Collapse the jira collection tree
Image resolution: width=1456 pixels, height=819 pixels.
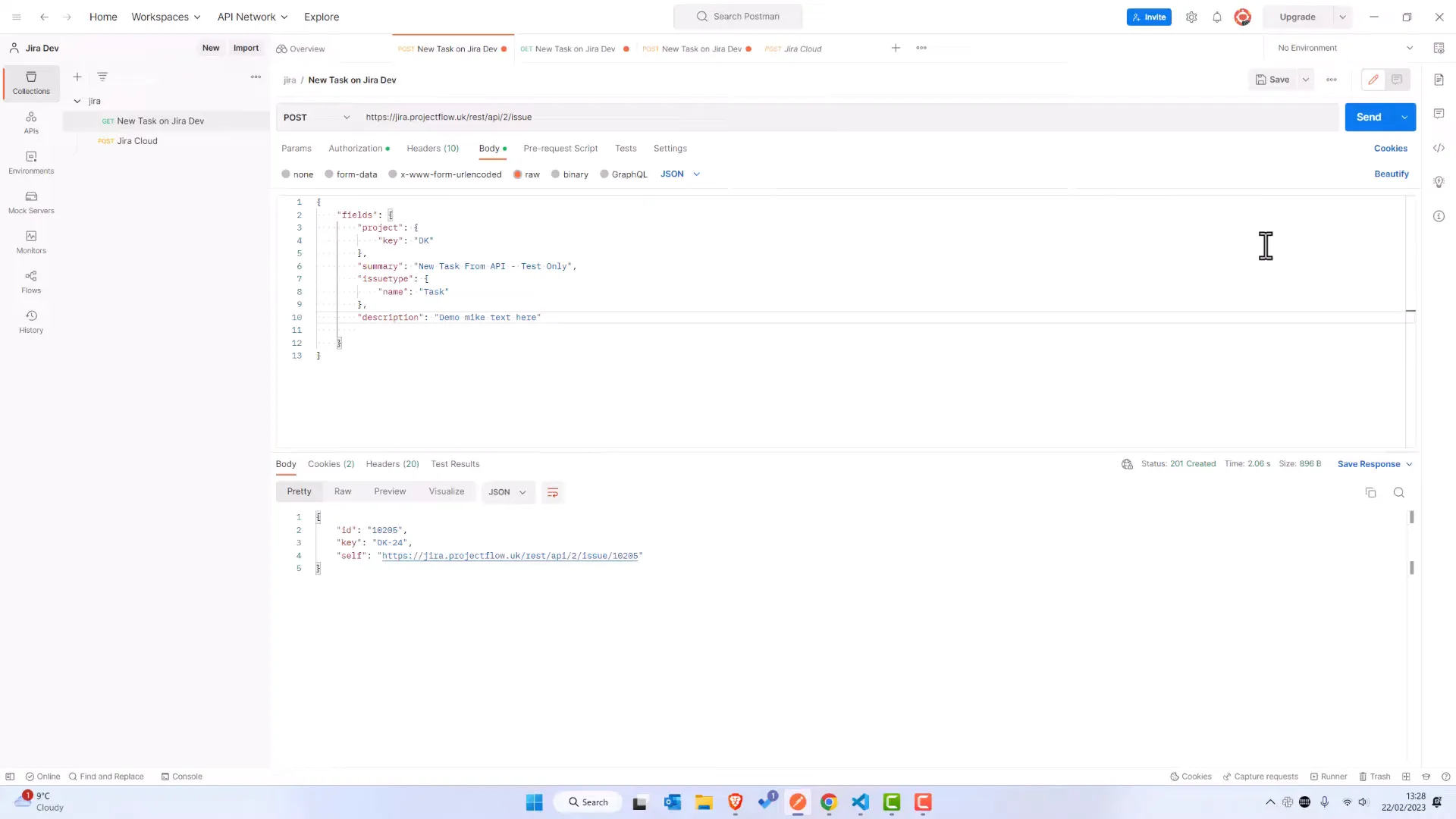(77, 101)
